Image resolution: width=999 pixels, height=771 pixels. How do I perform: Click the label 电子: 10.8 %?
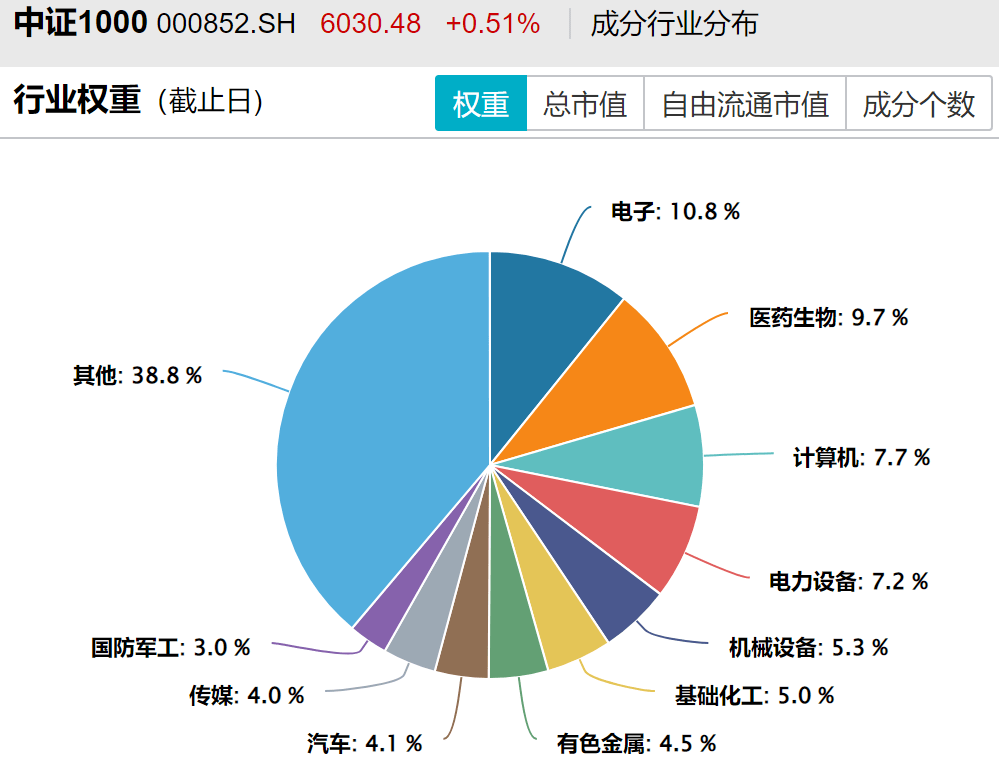tap(675, 212)
